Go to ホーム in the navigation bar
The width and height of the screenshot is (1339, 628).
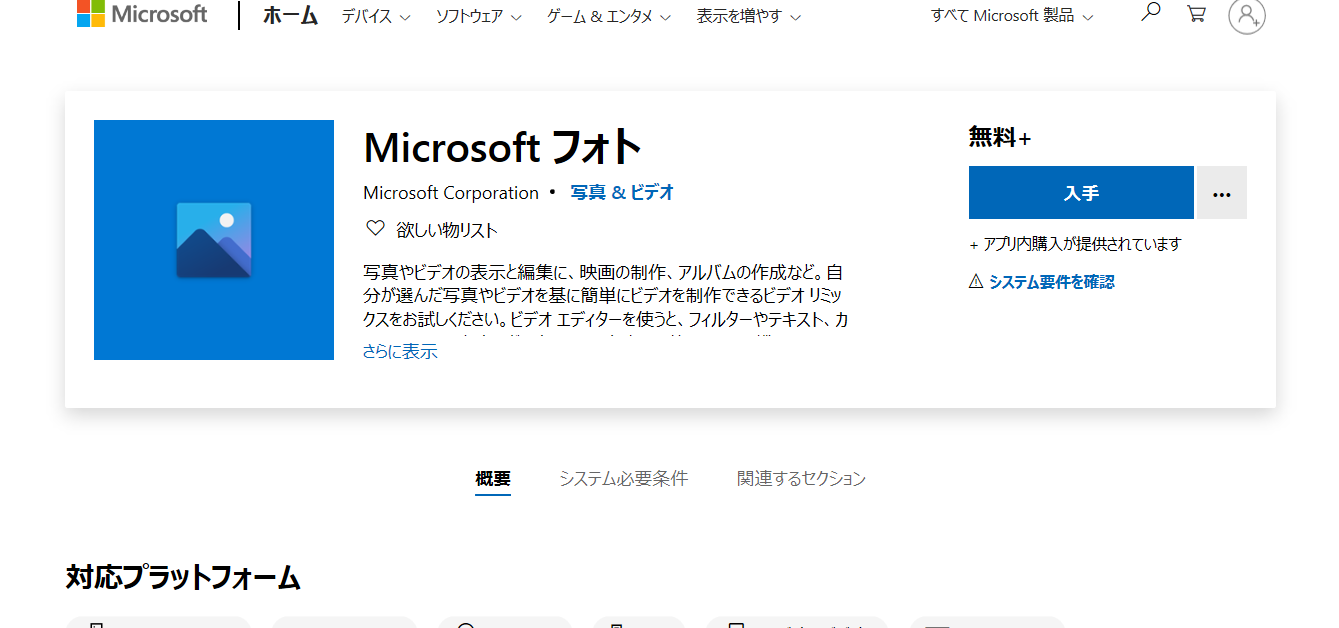click(290, 16)
